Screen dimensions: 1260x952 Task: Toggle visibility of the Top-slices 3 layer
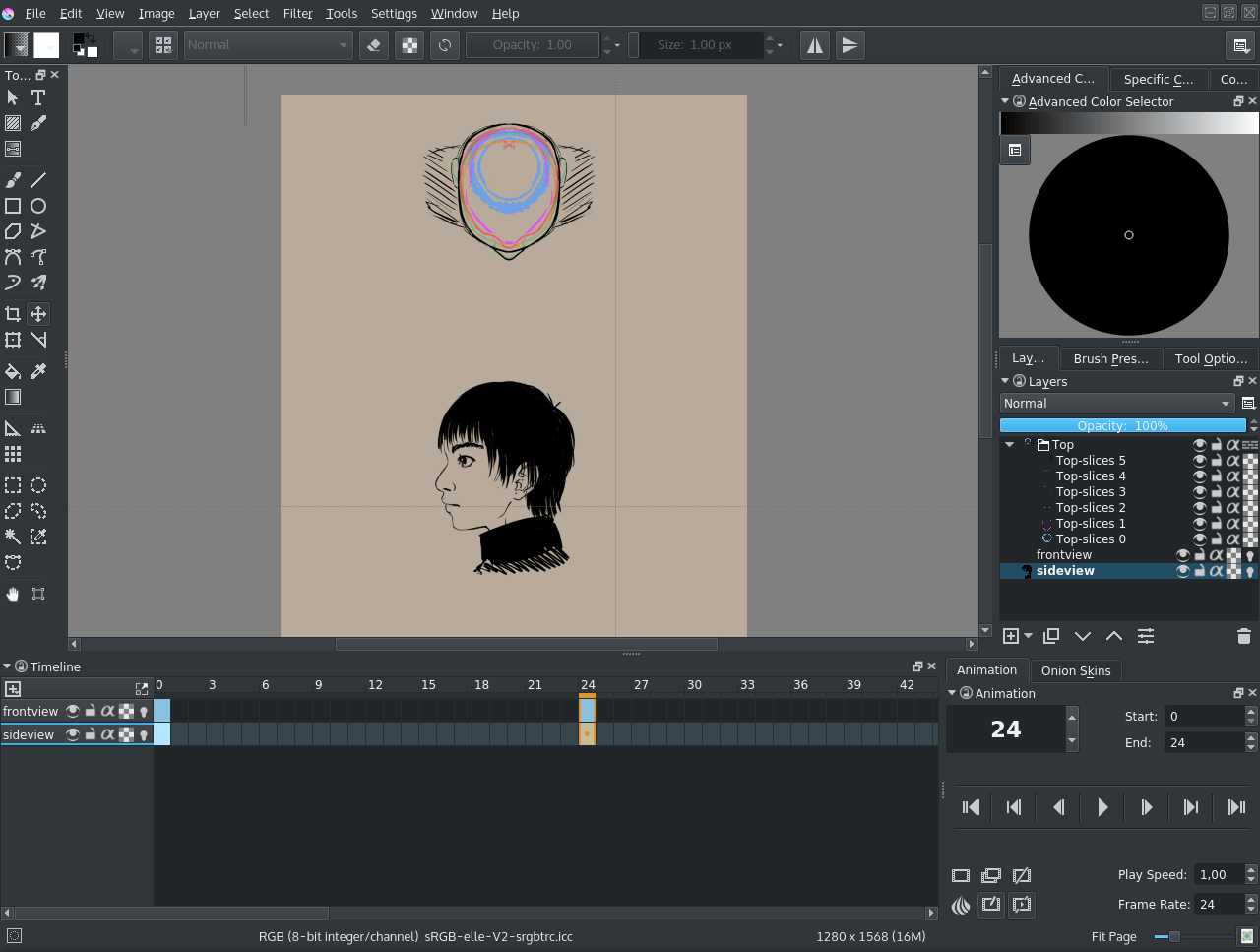point(1201,491)
